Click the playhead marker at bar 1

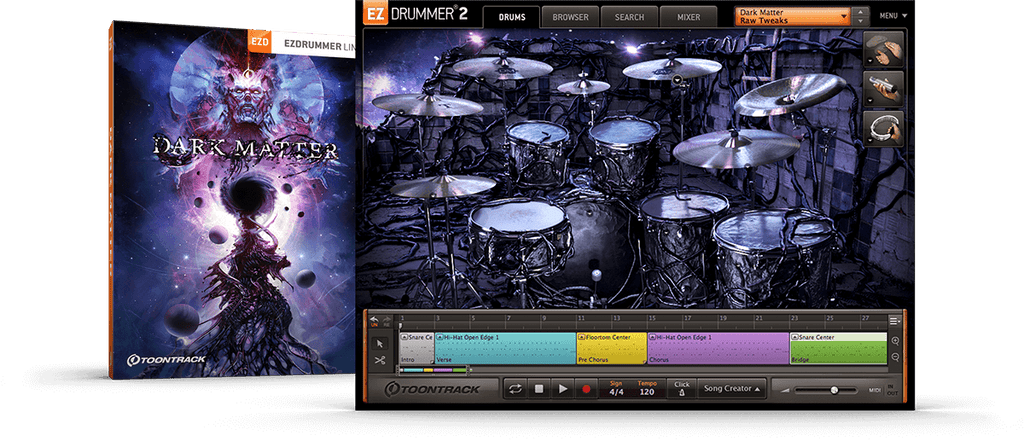coord(401,325)
